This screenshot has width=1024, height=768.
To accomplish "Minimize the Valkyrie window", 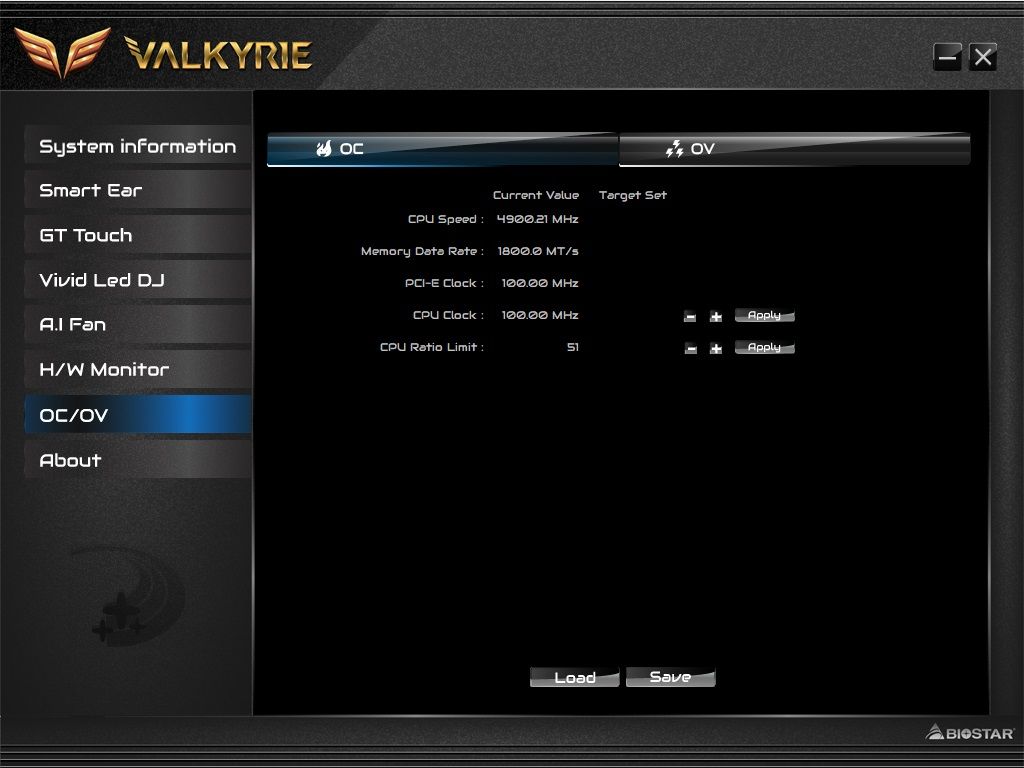I will pyautogui.click(x=948, y=57).
